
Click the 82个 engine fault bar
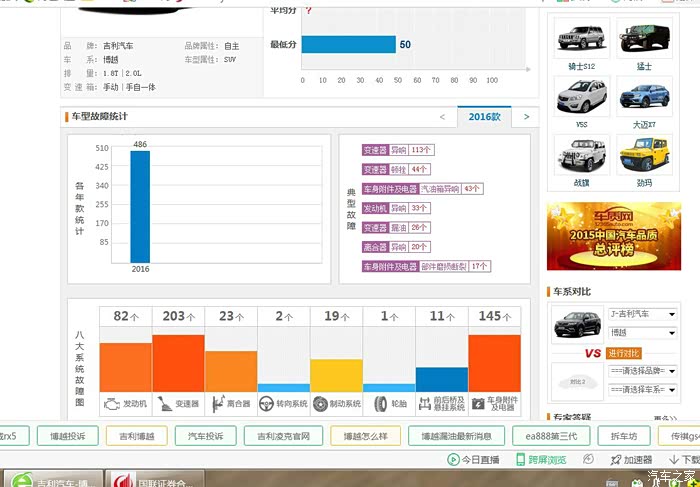click(x=126, y=367)
